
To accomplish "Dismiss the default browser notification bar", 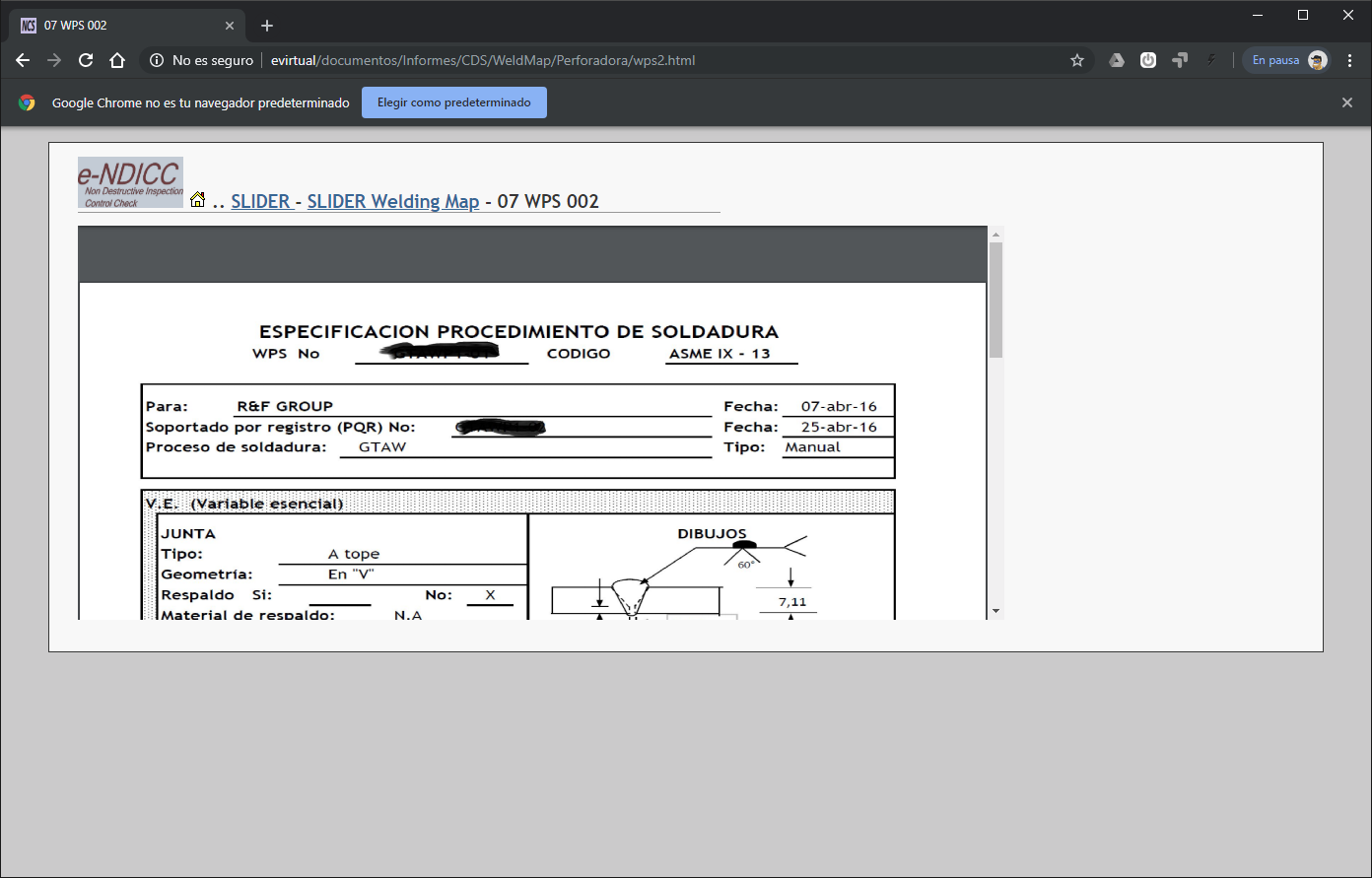I will 1347,102.
